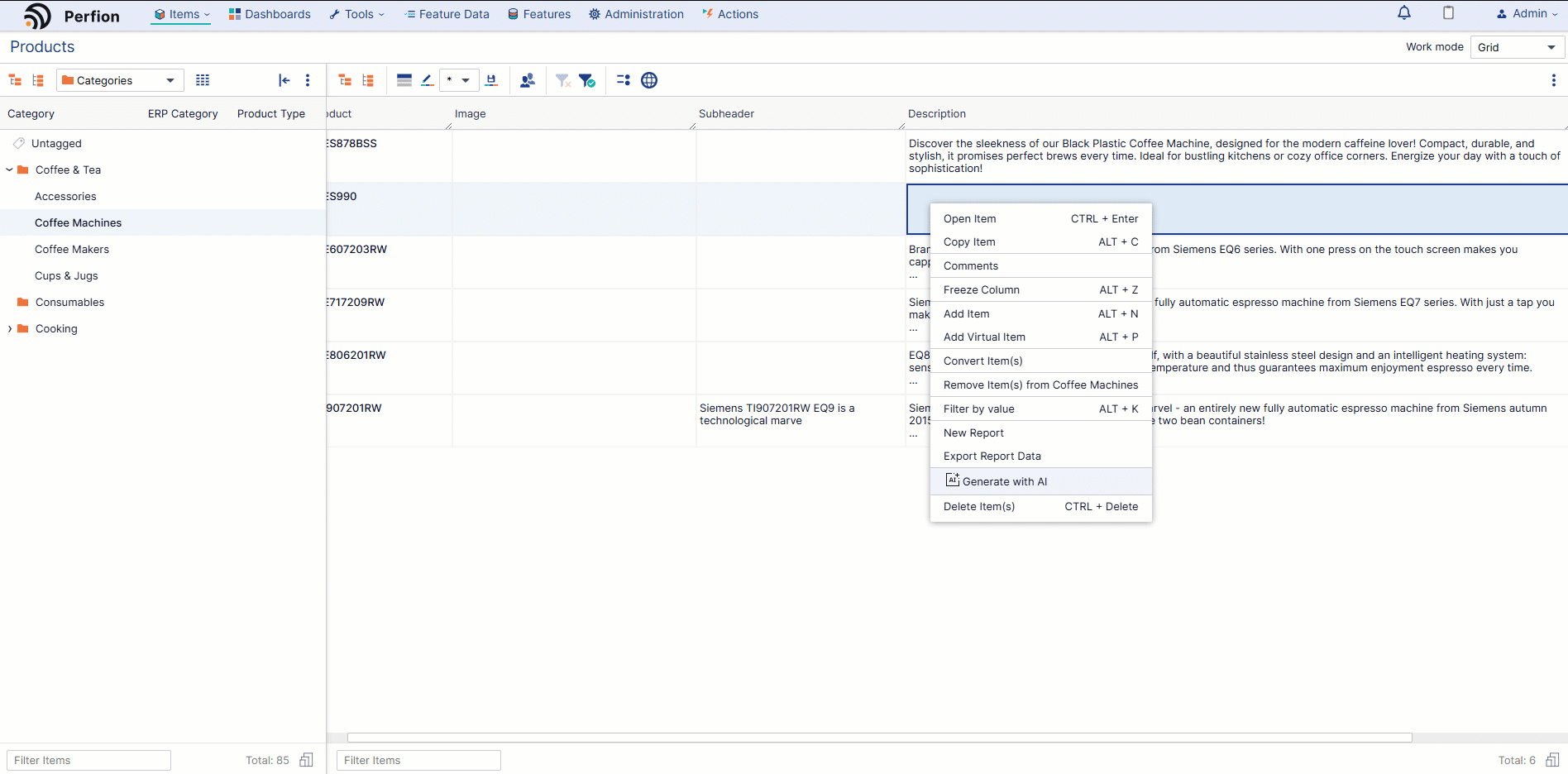1568x774 pixels.
Task: Click the funnel with checkmark icon
Action: (587, 80)
